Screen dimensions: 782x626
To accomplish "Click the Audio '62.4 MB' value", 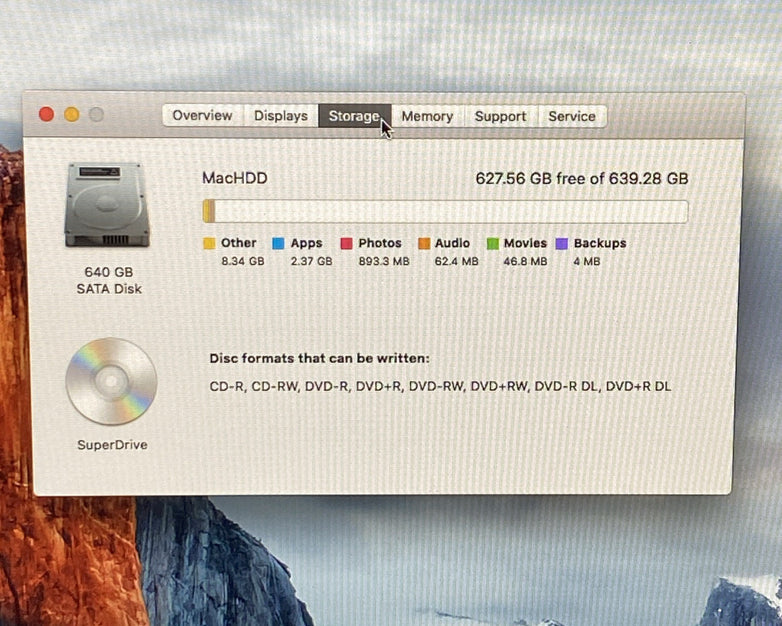I will [456, 261].
